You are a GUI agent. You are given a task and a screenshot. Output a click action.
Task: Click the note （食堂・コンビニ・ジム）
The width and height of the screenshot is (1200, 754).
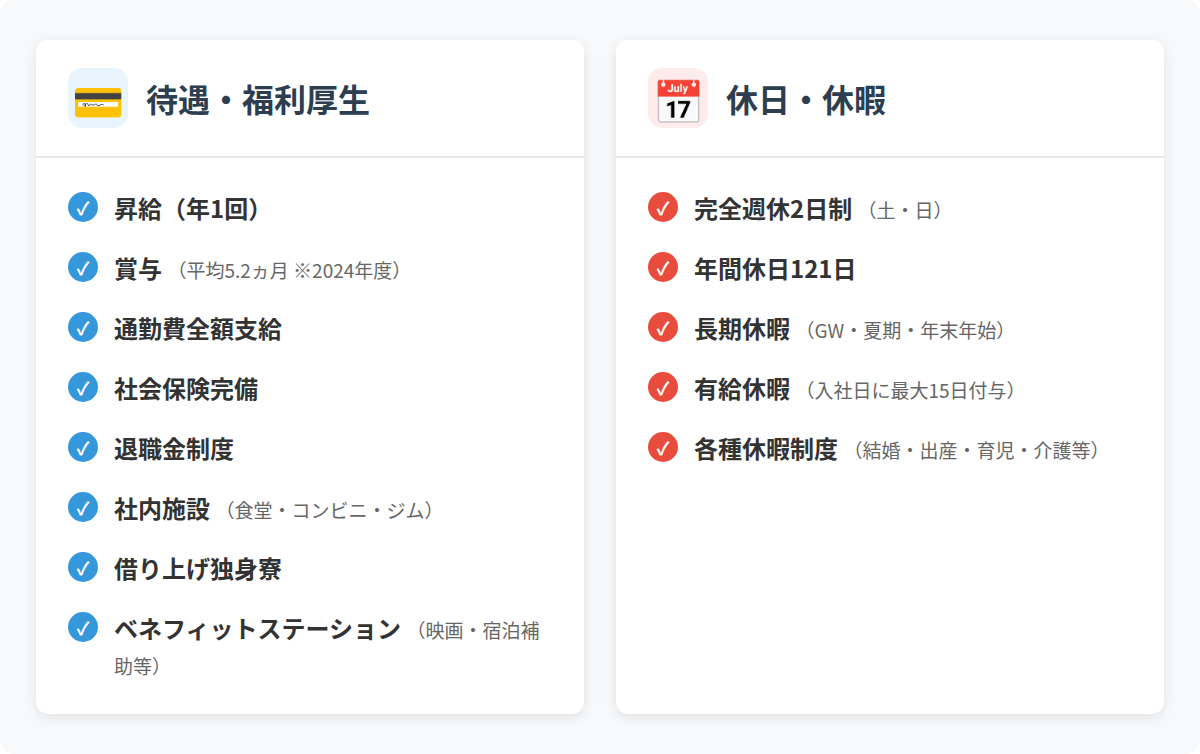[328, 511]
